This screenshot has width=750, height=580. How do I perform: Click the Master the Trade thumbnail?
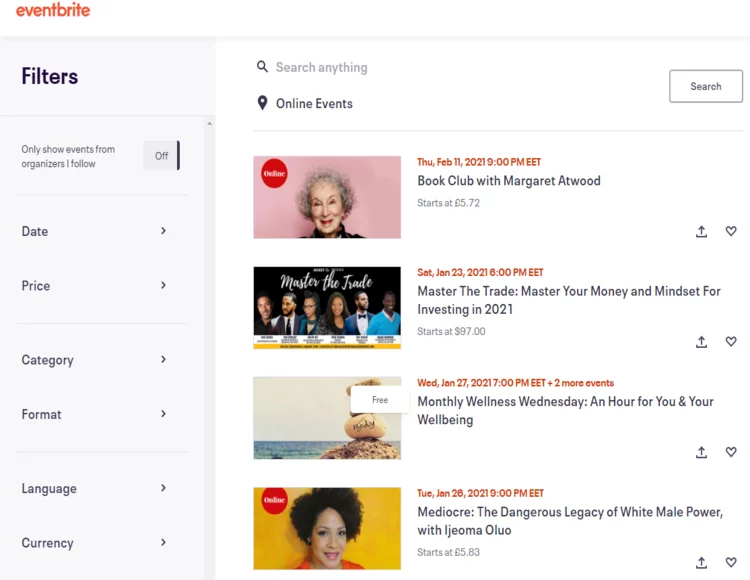327,307
